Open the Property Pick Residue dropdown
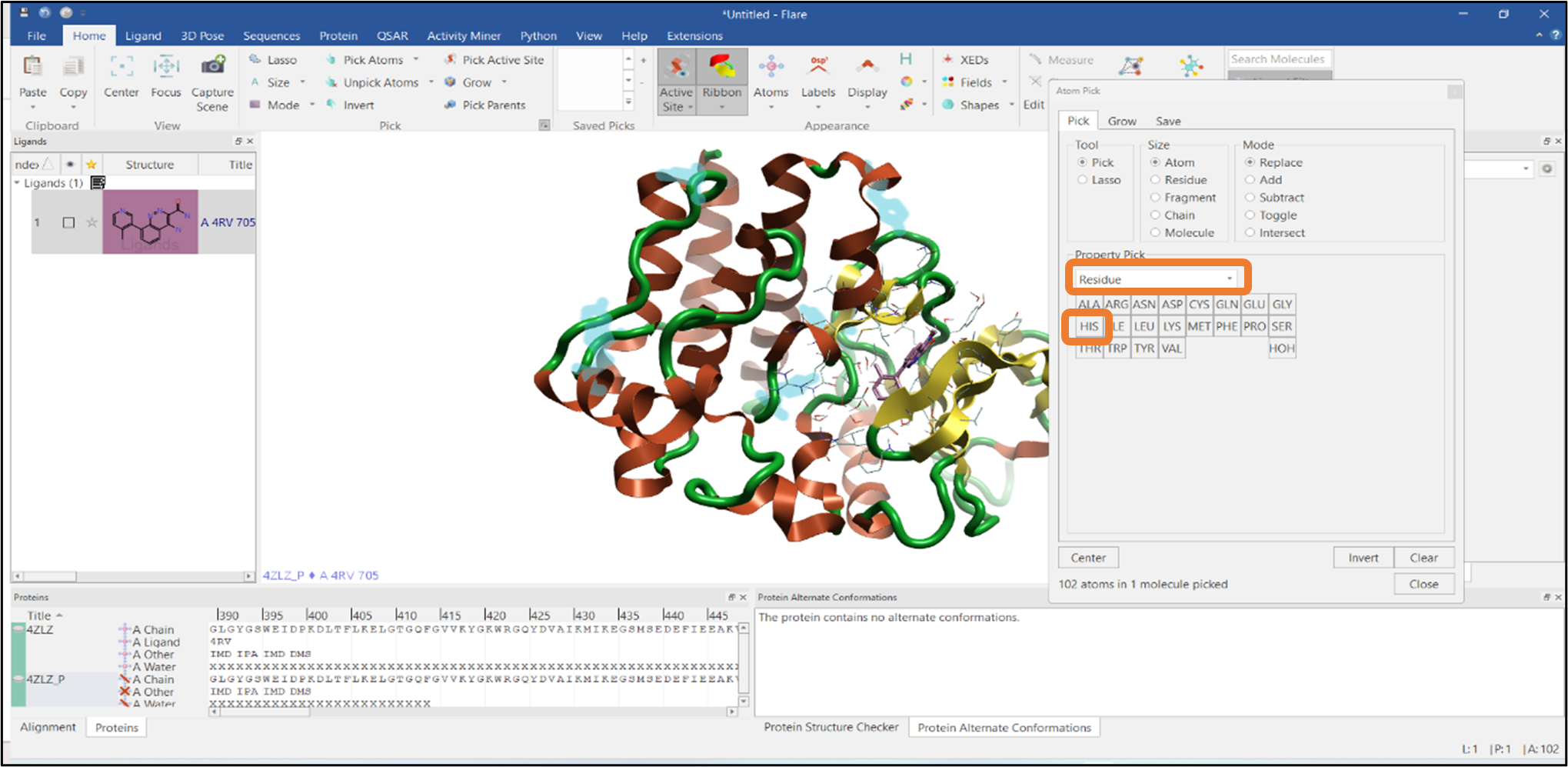 click(x=1156, y=278)
